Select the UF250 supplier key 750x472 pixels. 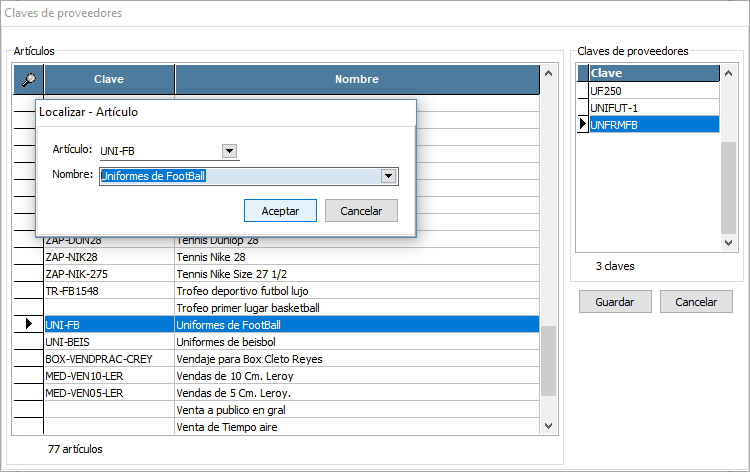click(x=652, y=90)
